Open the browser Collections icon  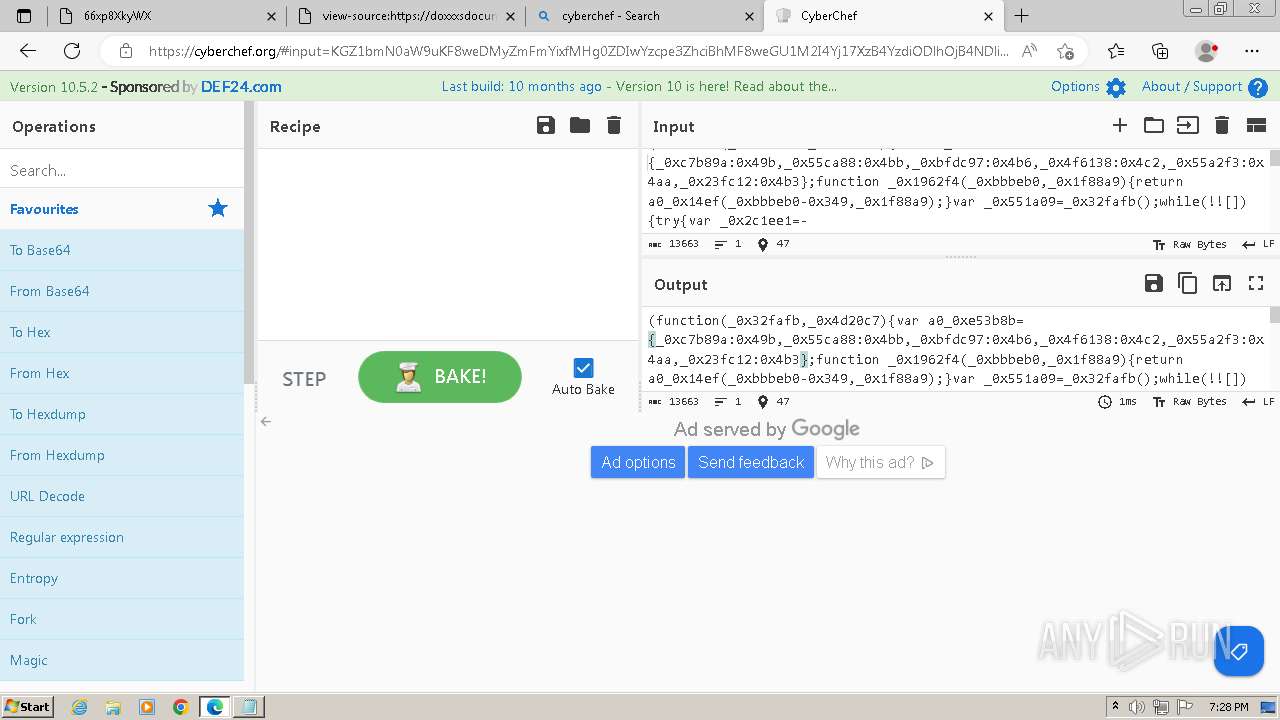click(1160, 51)
